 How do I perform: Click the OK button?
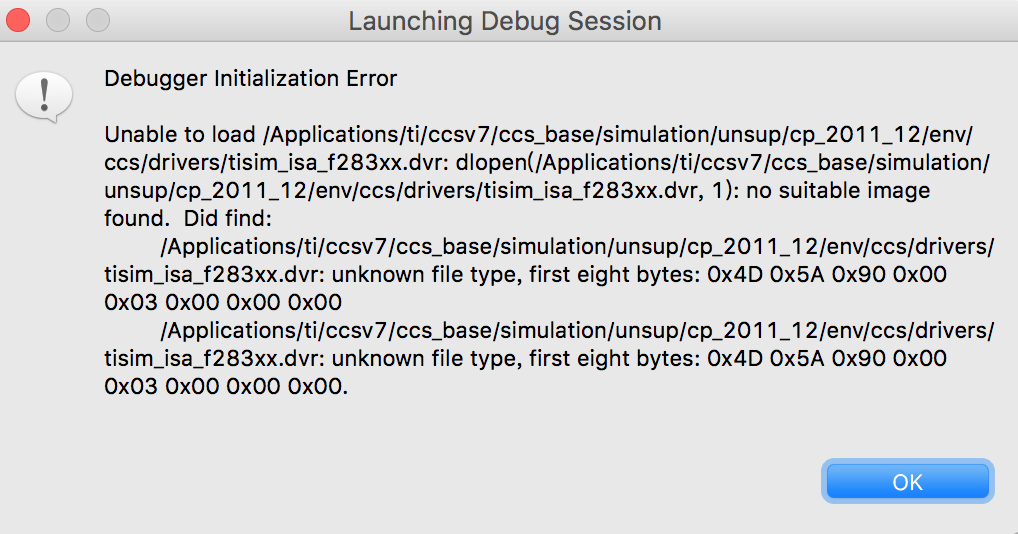coord(907,482)
